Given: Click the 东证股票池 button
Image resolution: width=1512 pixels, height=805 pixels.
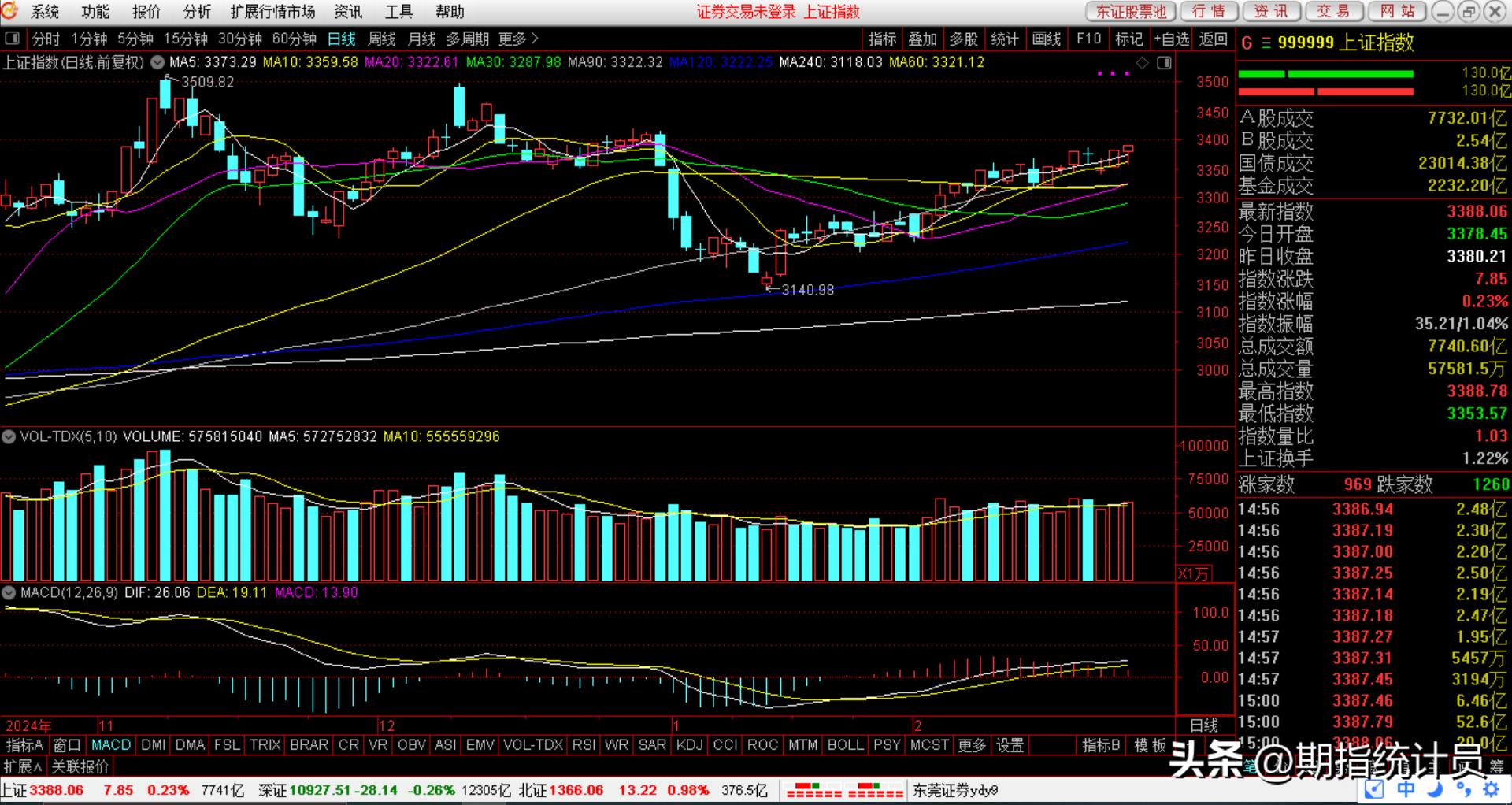Looking at the screenshot, I should (x=1131, y=12).
